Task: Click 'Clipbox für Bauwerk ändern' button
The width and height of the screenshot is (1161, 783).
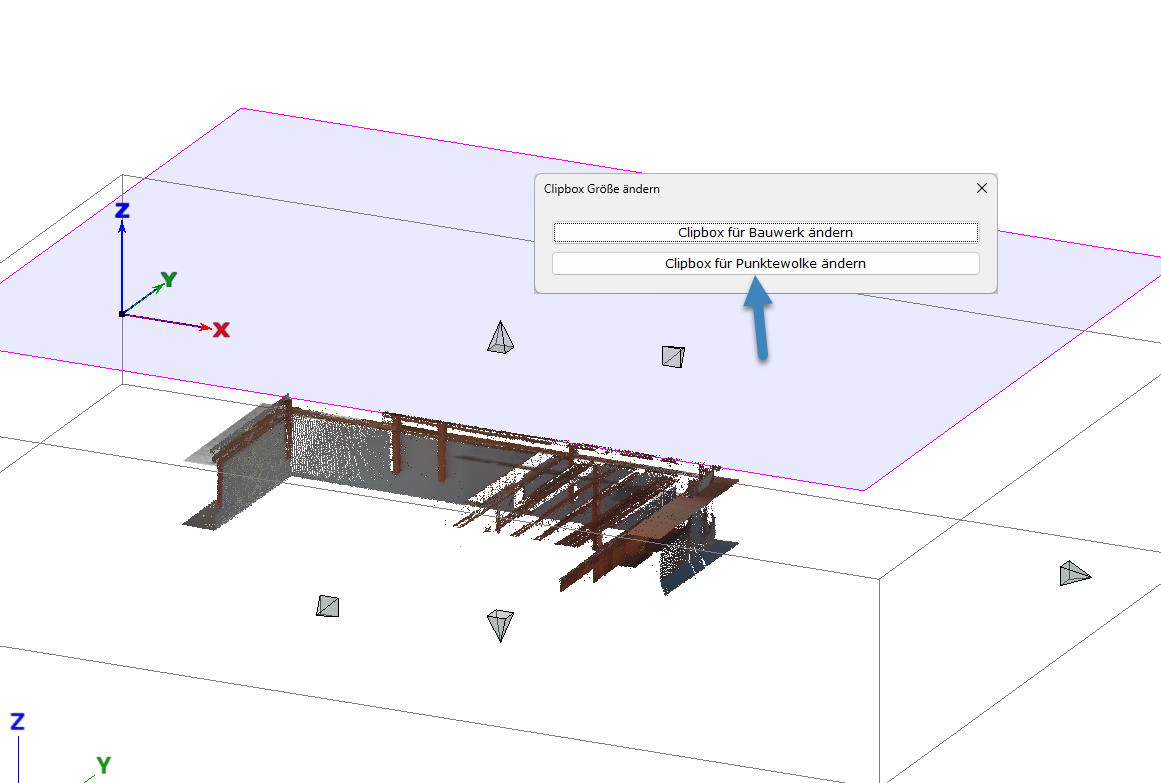Action: click(765, 232)
